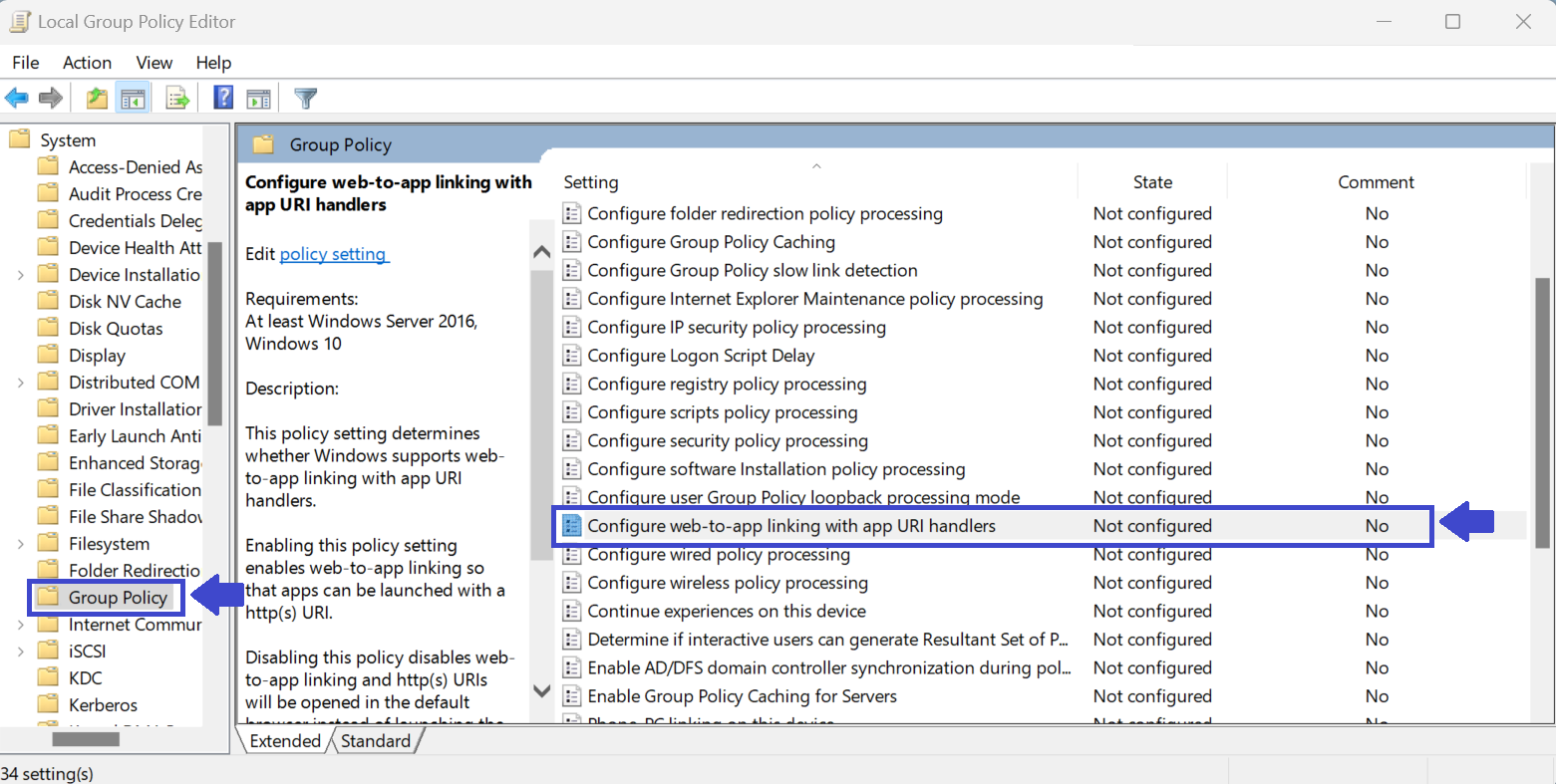The height and width of the screenshot is (784, 1556).
Task: Expand the iSCSI folder node
Action: tap(21, 652)
